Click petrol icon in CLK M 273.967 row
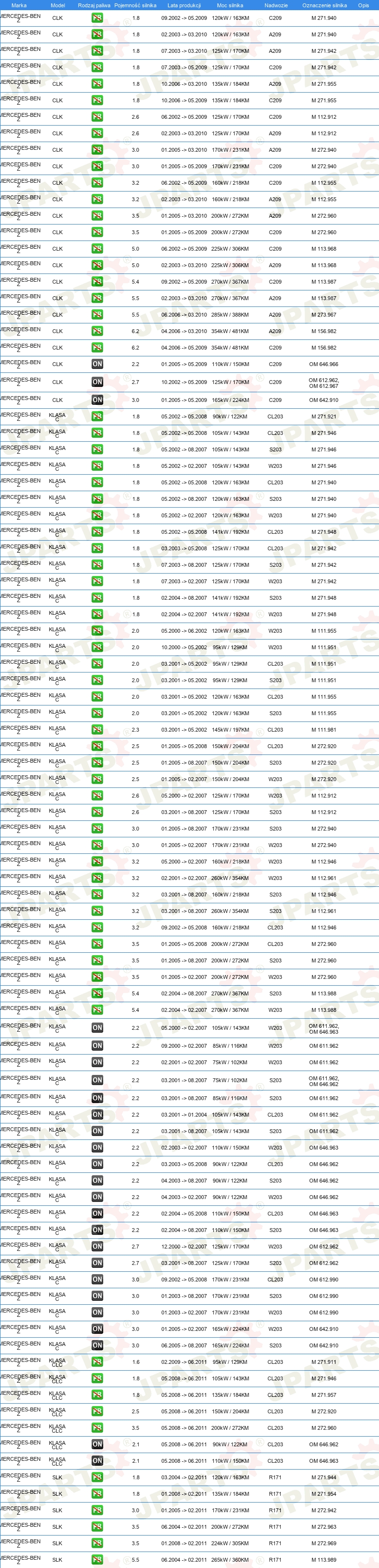 point(97,315)
